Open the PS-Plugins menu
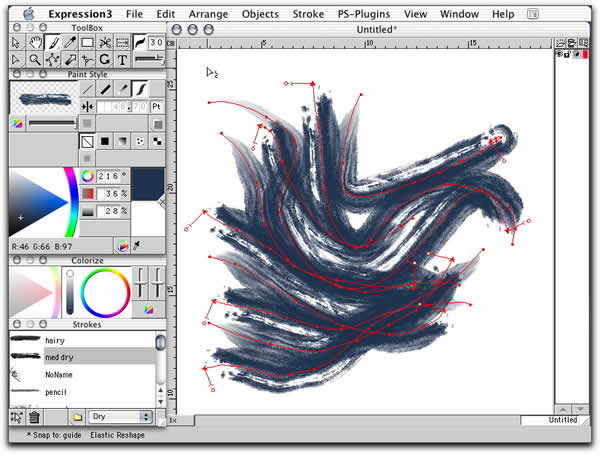The image size is (600, 454). point(364,14)
